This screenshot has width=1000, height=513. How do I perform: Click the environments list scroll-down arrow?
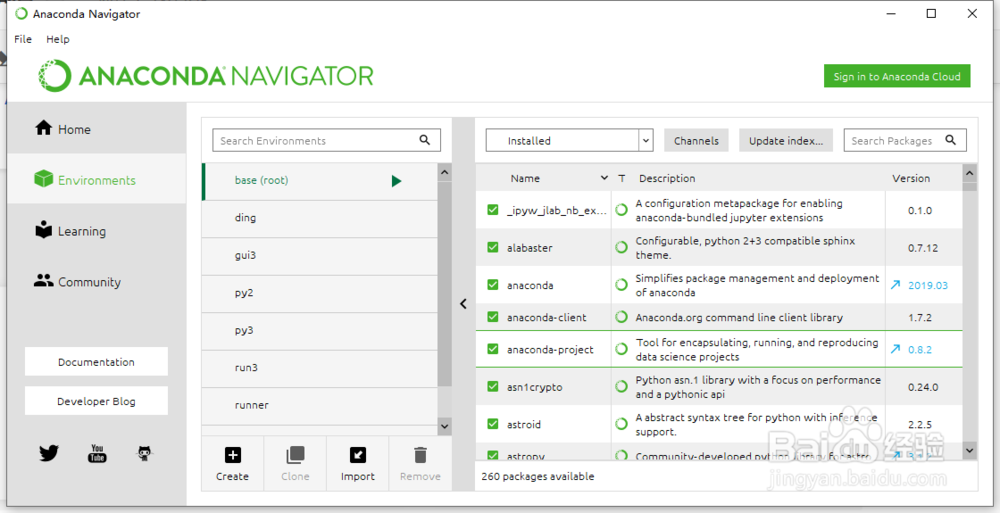coord(445,426)
